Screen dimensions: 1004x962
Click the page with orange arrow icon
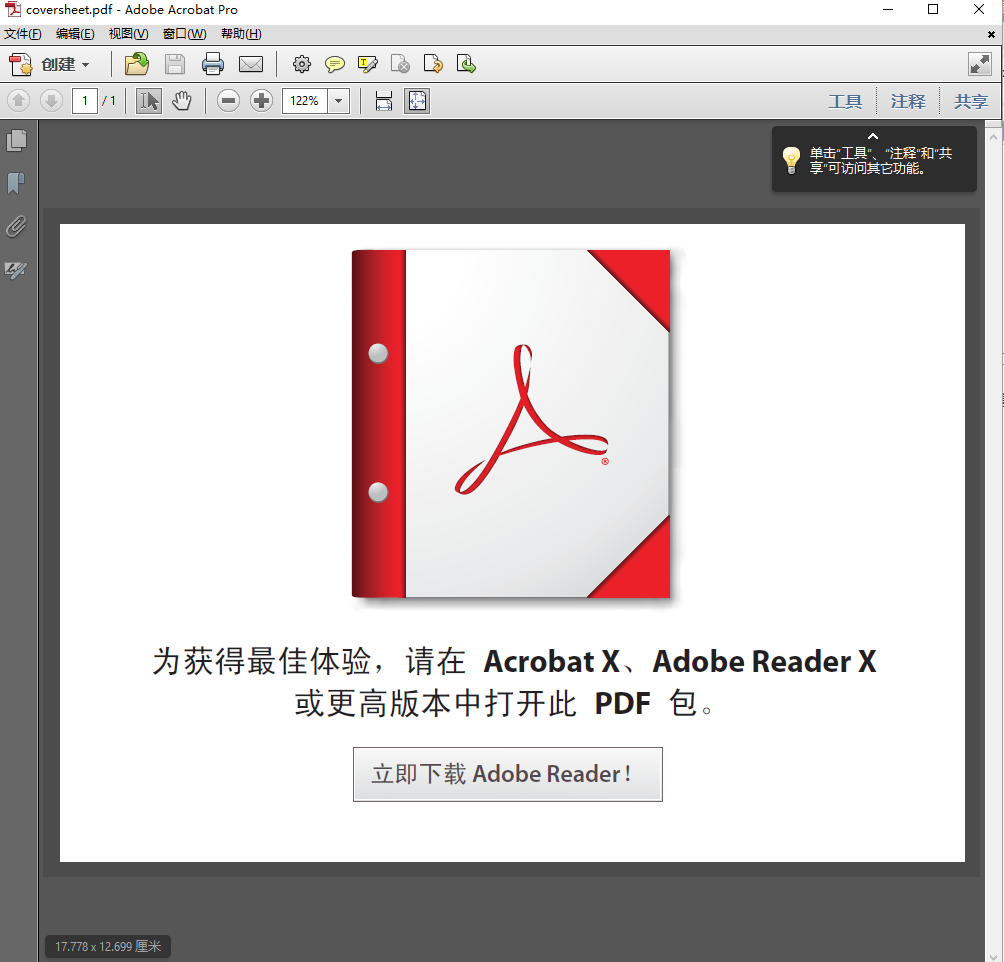433,64
